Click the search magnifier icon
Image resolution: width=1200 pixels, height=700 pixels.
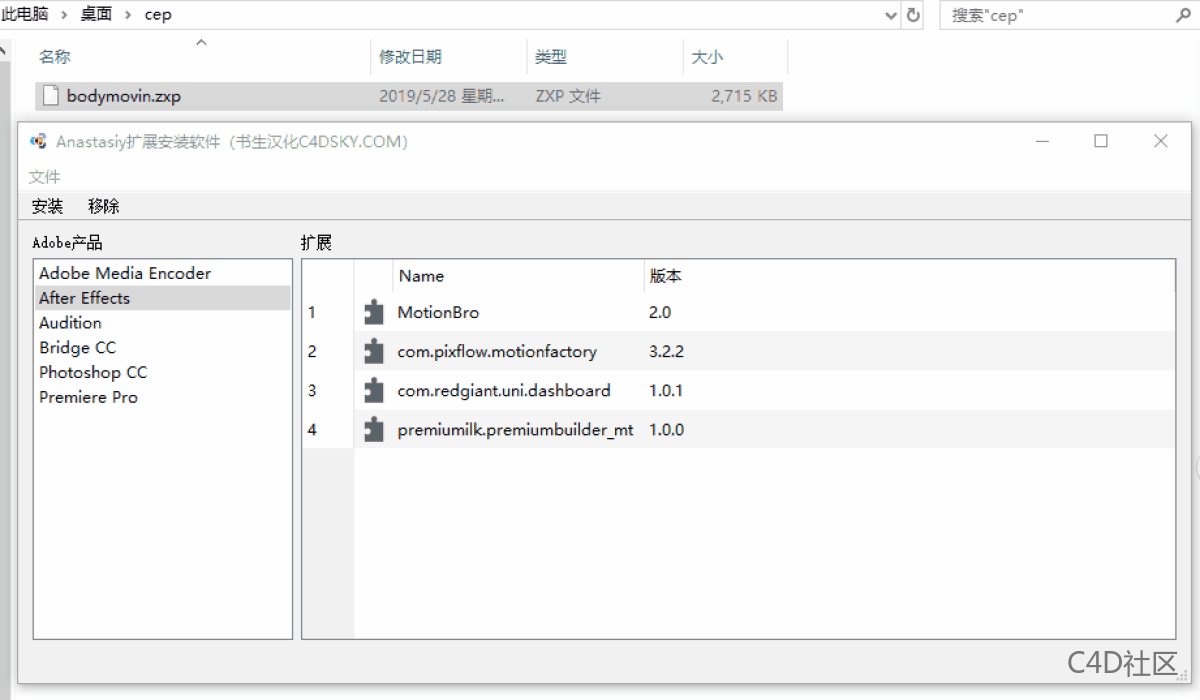(1182, 15)
